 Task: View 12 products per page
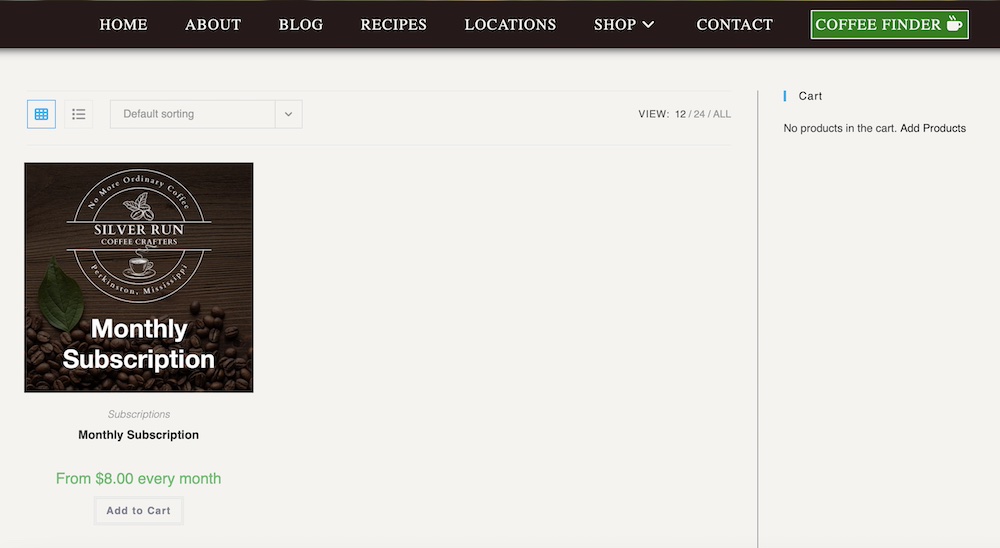(x=680, y=114)
